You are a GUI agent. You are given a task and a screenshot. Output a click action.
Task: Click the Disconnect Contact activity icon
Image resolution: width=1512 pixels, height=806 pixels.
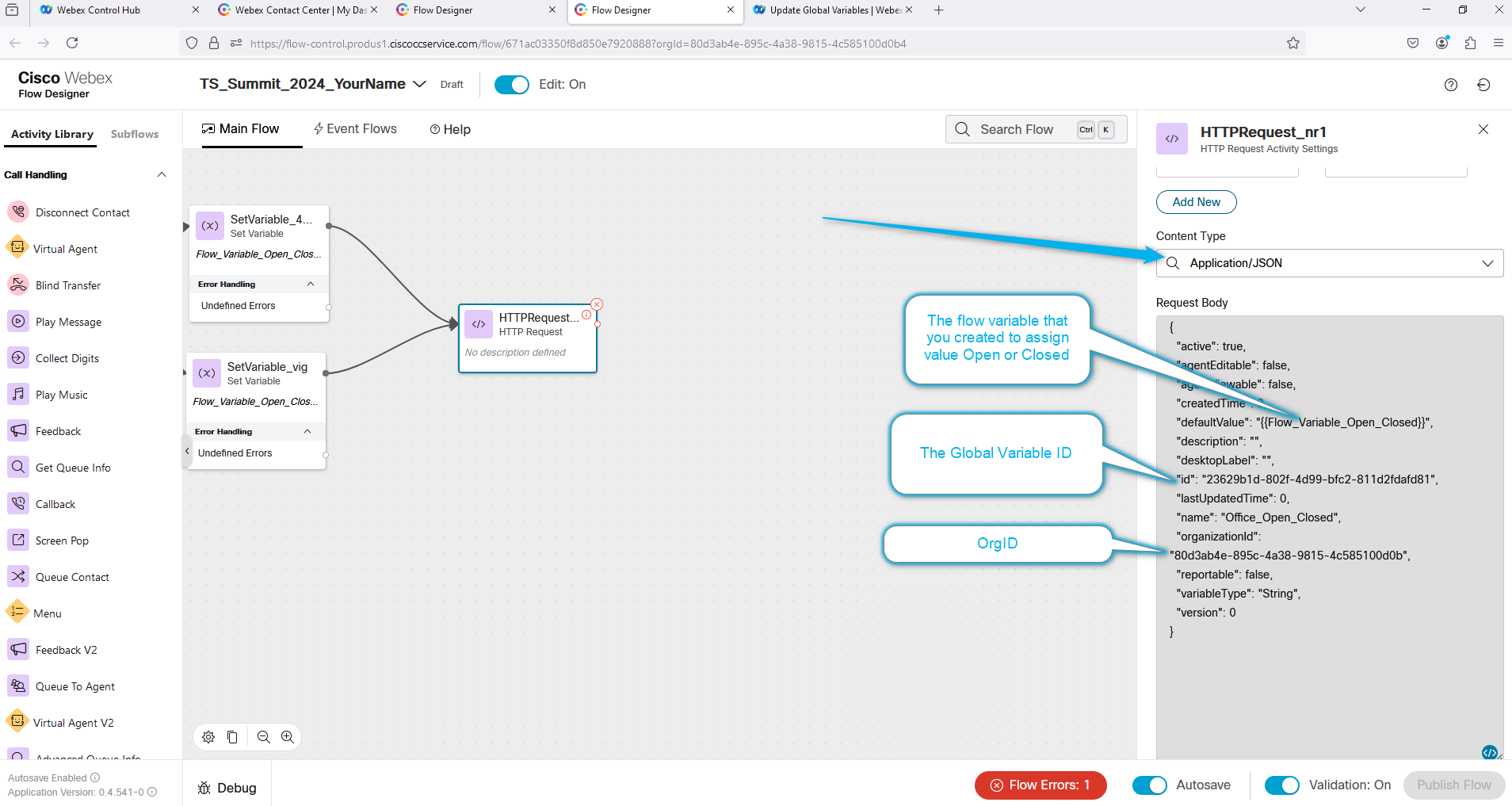(x=18, y=212)
